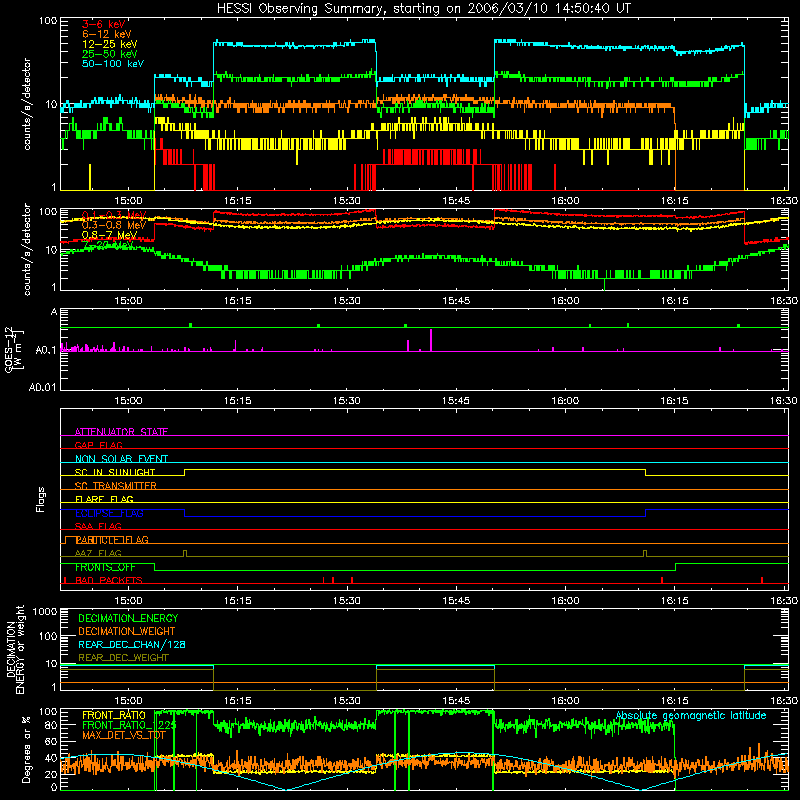Select the green FRONT_RATIO_1225 legend label
The width and height of the screenshot is (800, 800).
[x=129, y=725]
